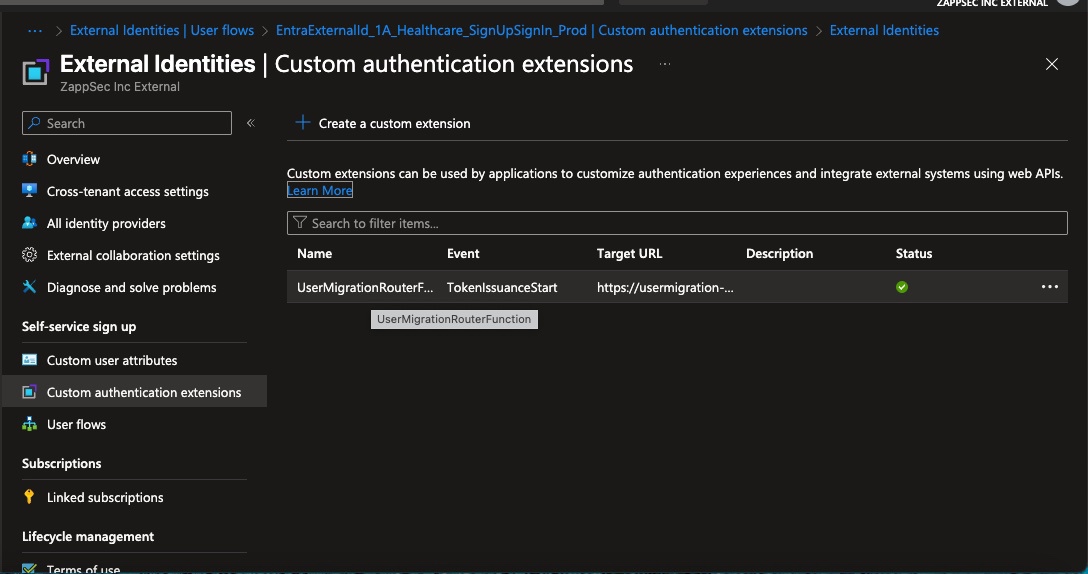Open the UserMigrationRouterF... extension name
This screenshot has width=1088, height=574.
pos(365,287)
